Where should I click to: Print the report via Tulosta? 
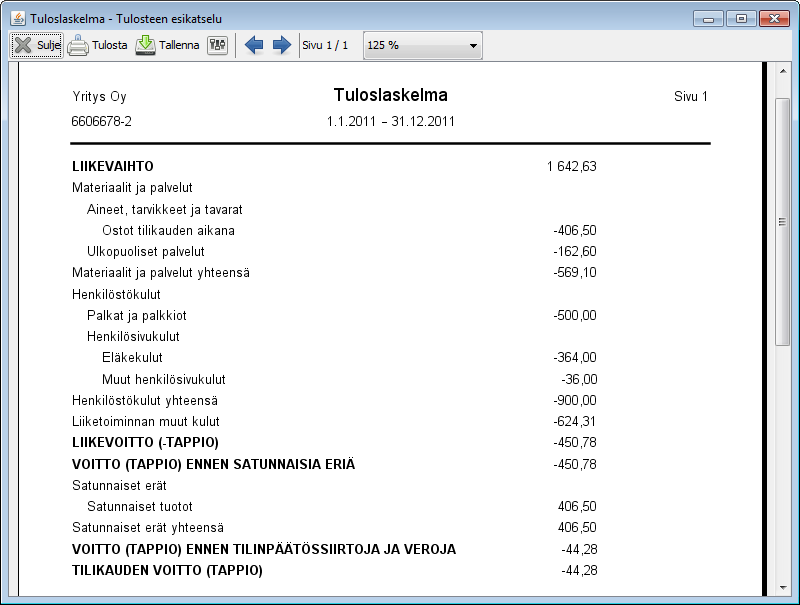coord(97,45)
